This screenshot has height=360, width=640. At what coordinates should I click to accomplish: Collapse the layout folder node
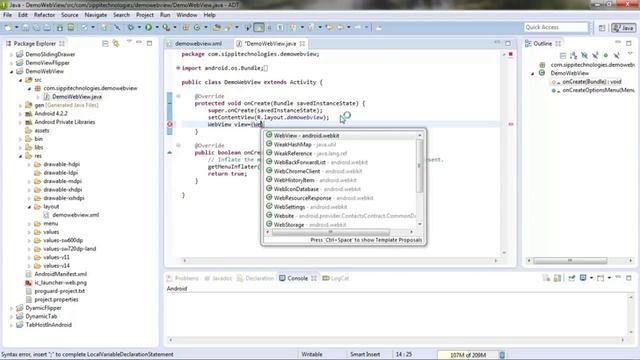point(29,207)
